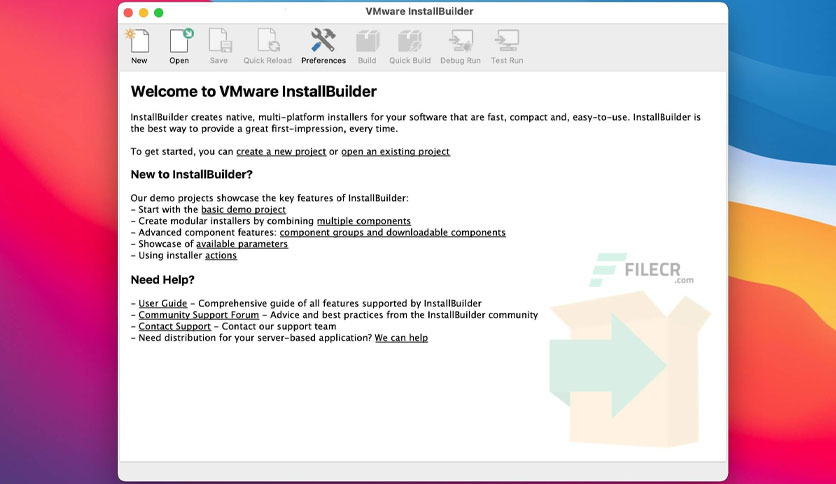Visit the Community Support Forum link
Screen dimensions: 836x484
pos(198,315)
